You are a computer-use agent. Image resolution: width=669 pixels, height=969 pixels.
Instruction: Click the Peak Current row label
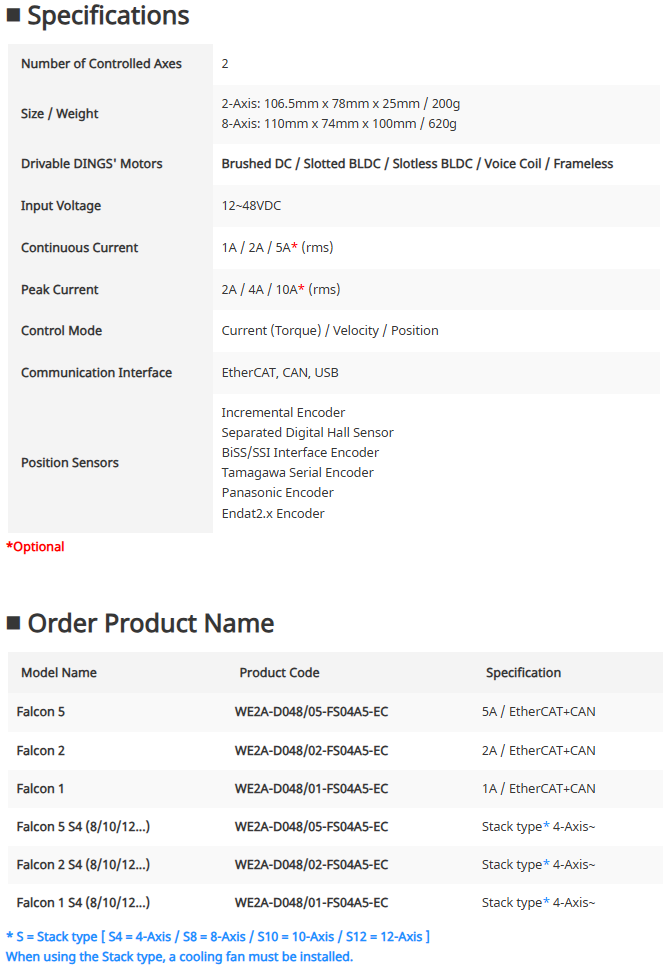[x=60, y=290]
